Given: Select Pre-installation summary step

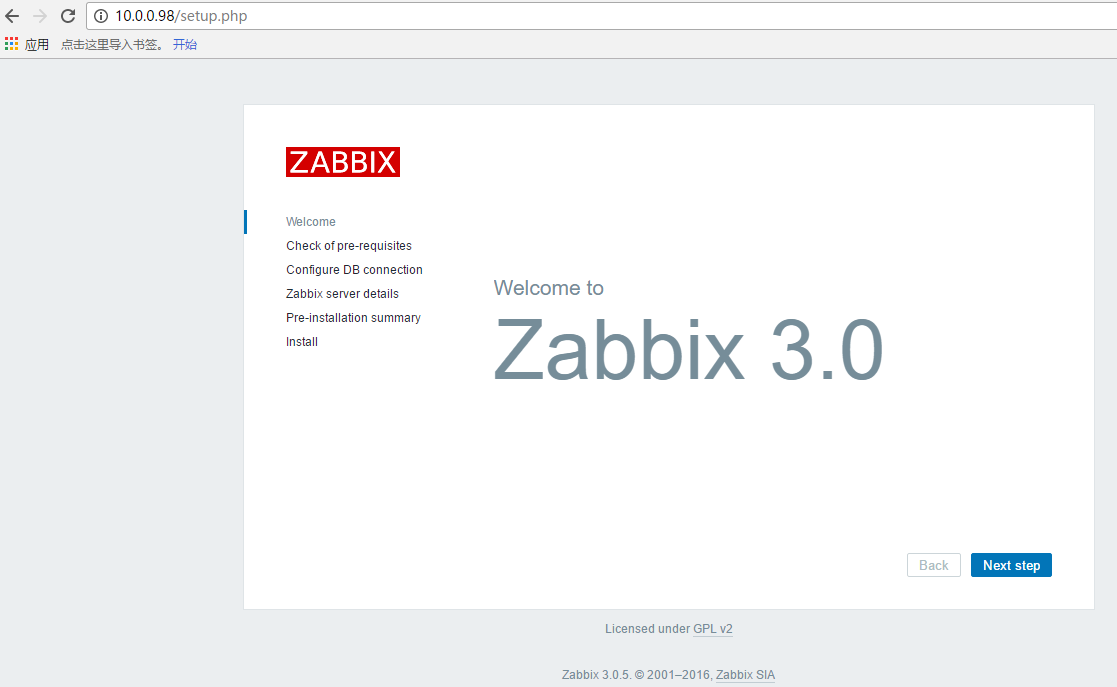Looking at the screenshot, I should [x=353, y=318].
